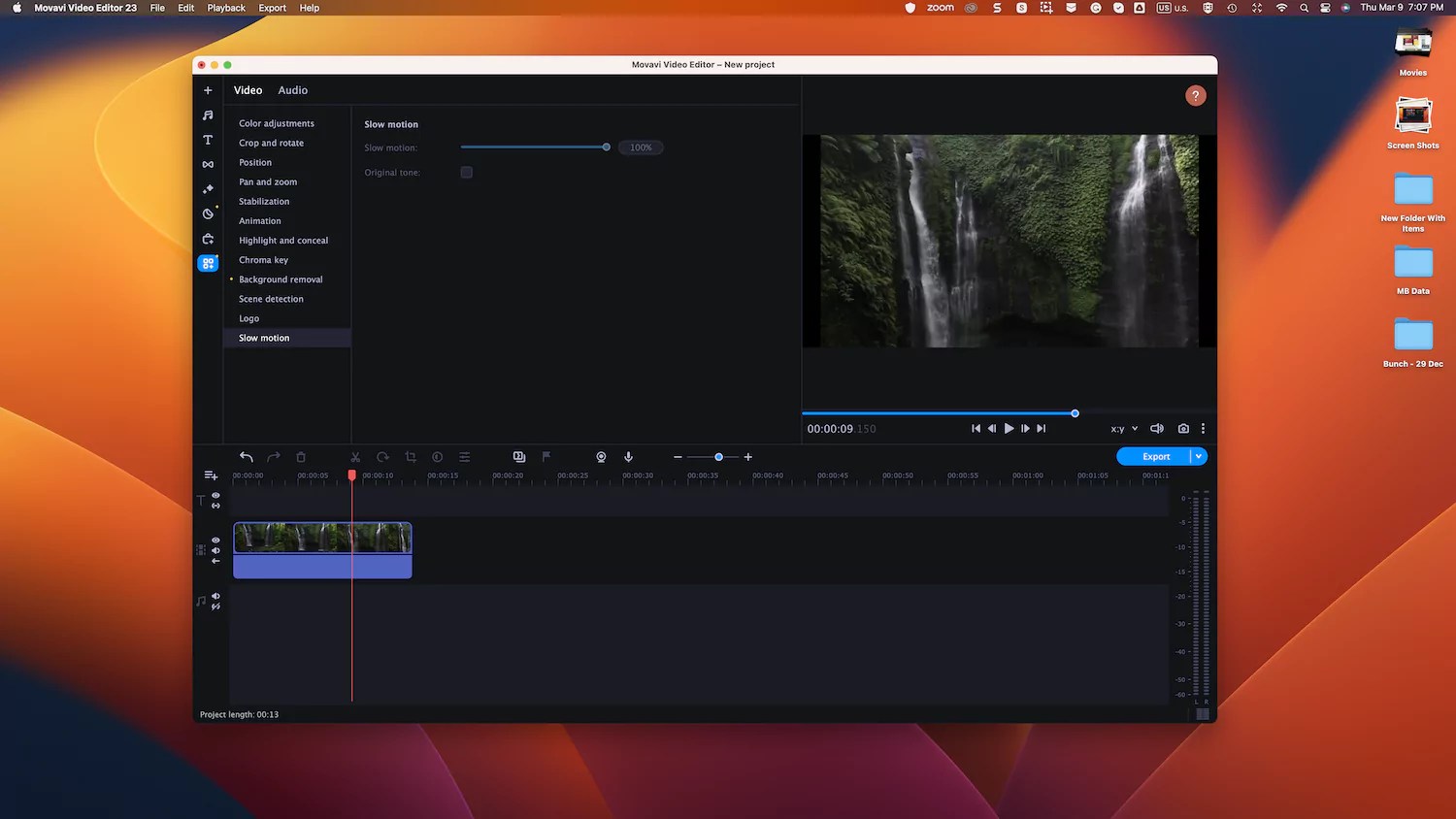
Task: Click the Crop tool icon above the timeline
Action: click(410, 456)
